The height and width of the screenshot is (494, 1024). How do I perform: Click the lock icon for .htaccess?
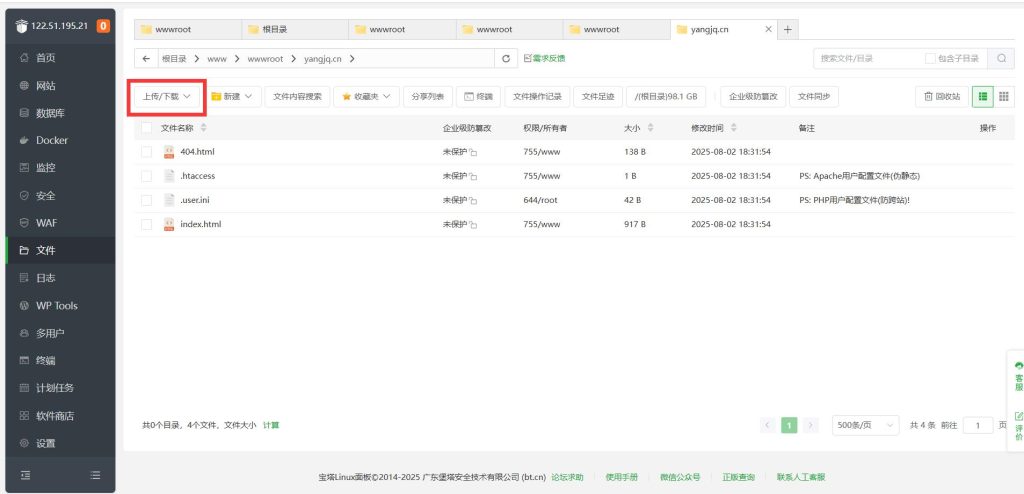pyautogui.click(x=473, y=177)
